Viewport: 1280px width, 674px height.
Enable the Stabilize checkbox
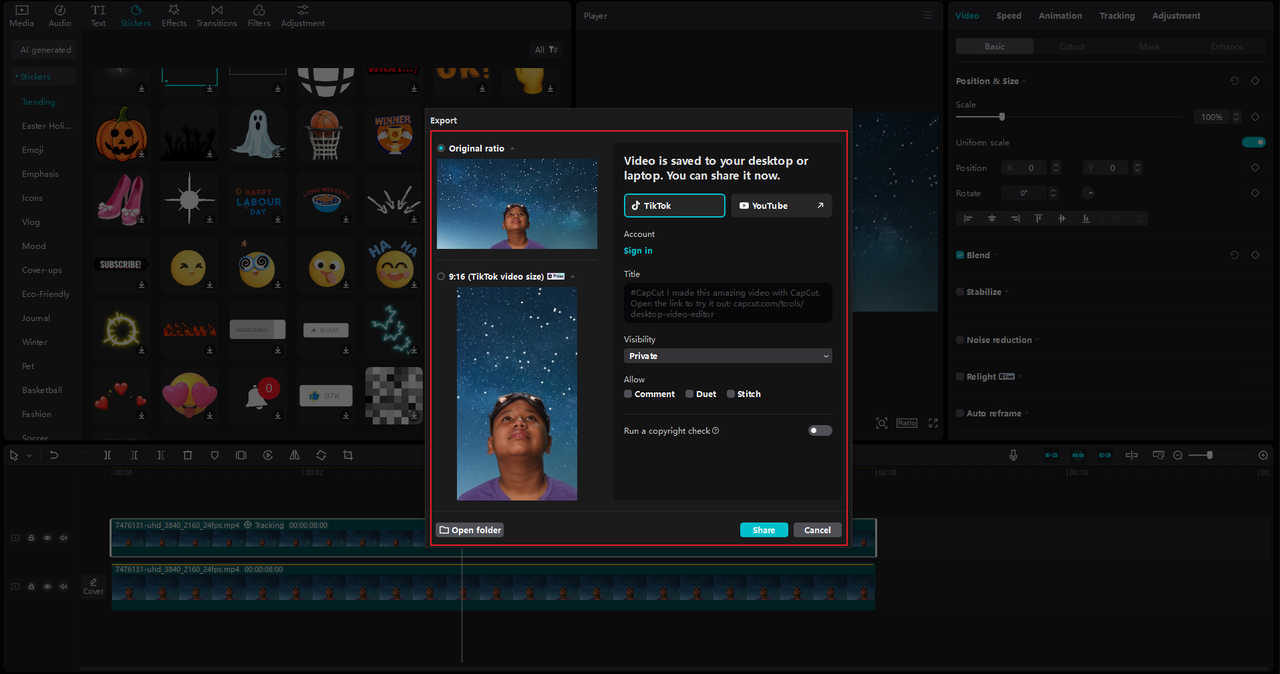(960, 292)
